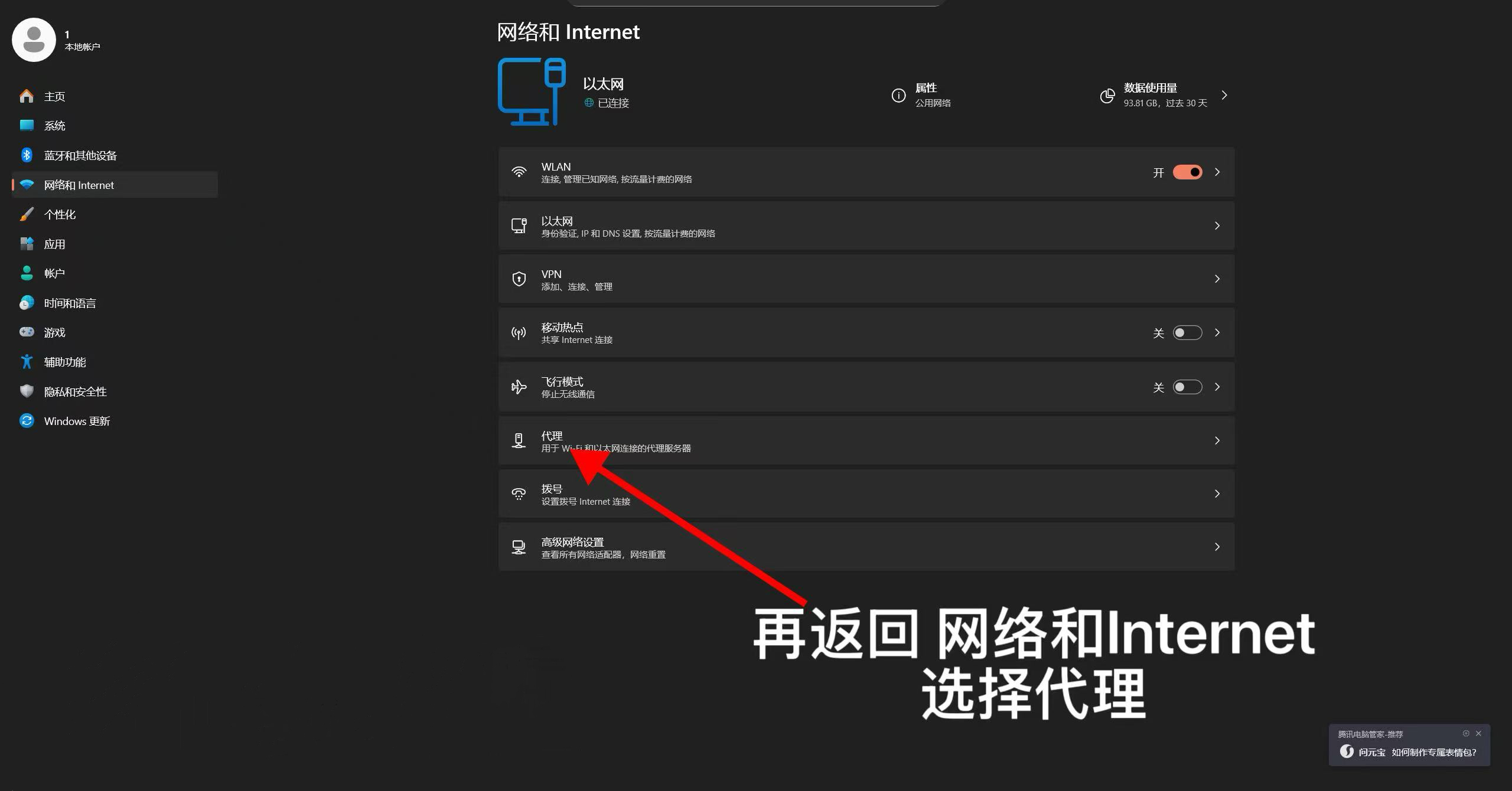Image resolution: width=1512 pixels, height=791 pixels.
Task: Click the 飞行模式 airplane icon
Action: [x=519, y=387]
